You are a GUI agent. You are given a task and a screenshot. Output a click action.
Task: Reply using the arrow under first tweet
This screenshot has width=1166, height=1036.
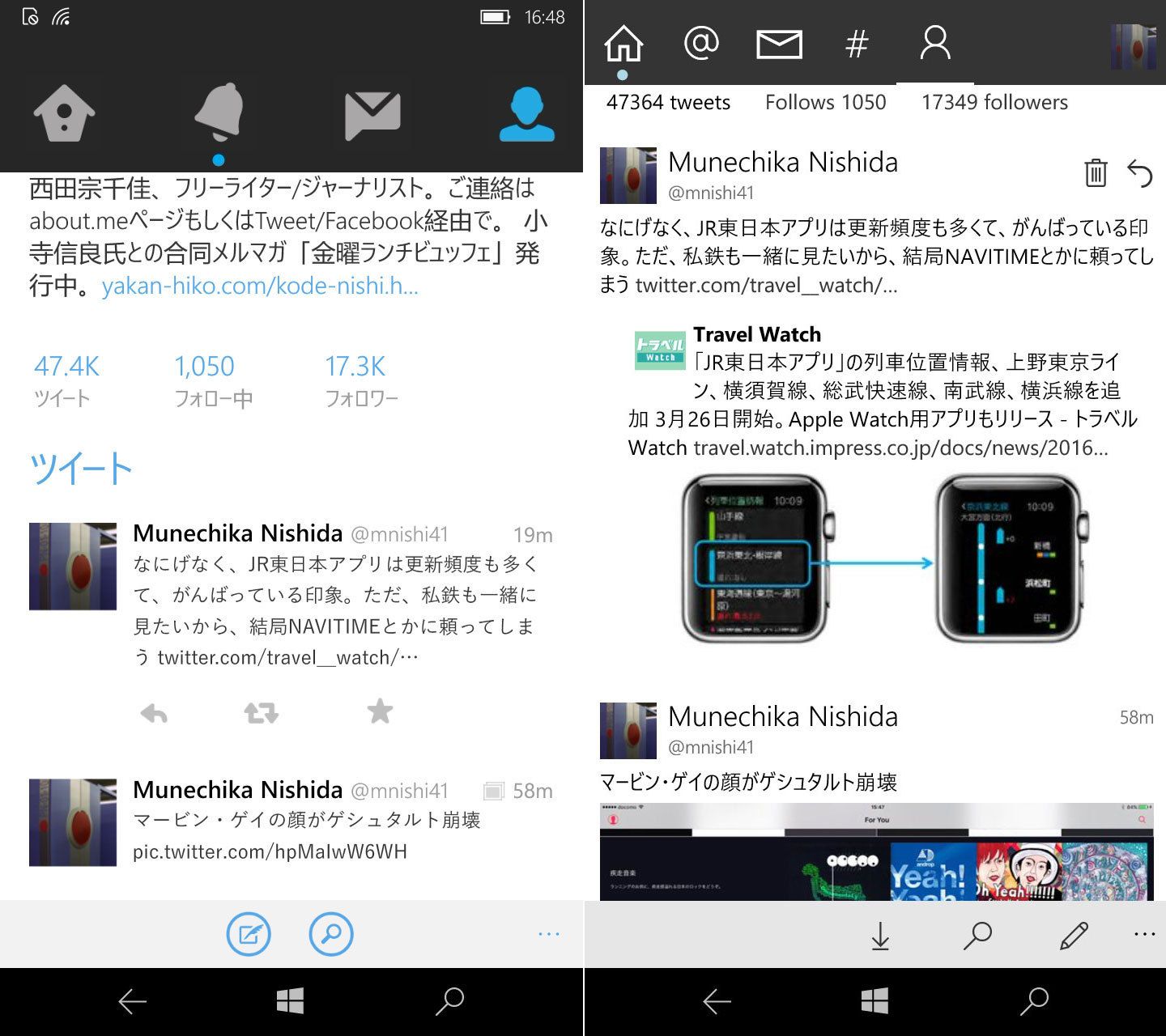(154, 713)
